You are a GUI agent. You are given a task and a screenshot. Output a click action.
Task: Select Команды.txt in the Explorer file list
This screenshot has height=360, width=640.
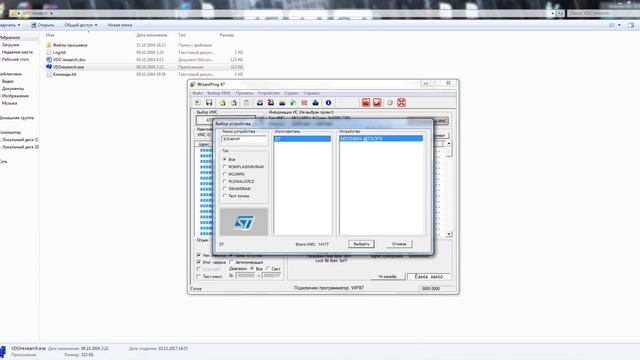click(x=64, y=74)
